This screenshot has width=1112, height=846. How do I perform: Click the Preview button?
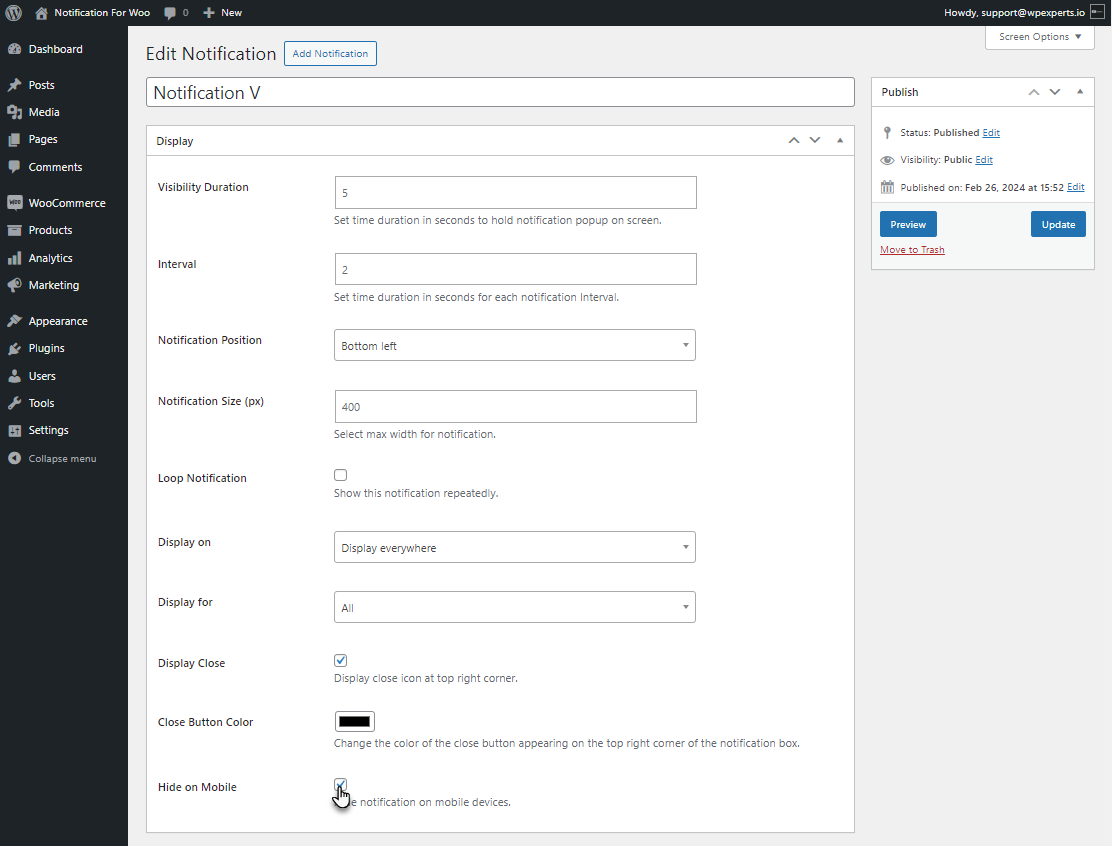(908, 224)
